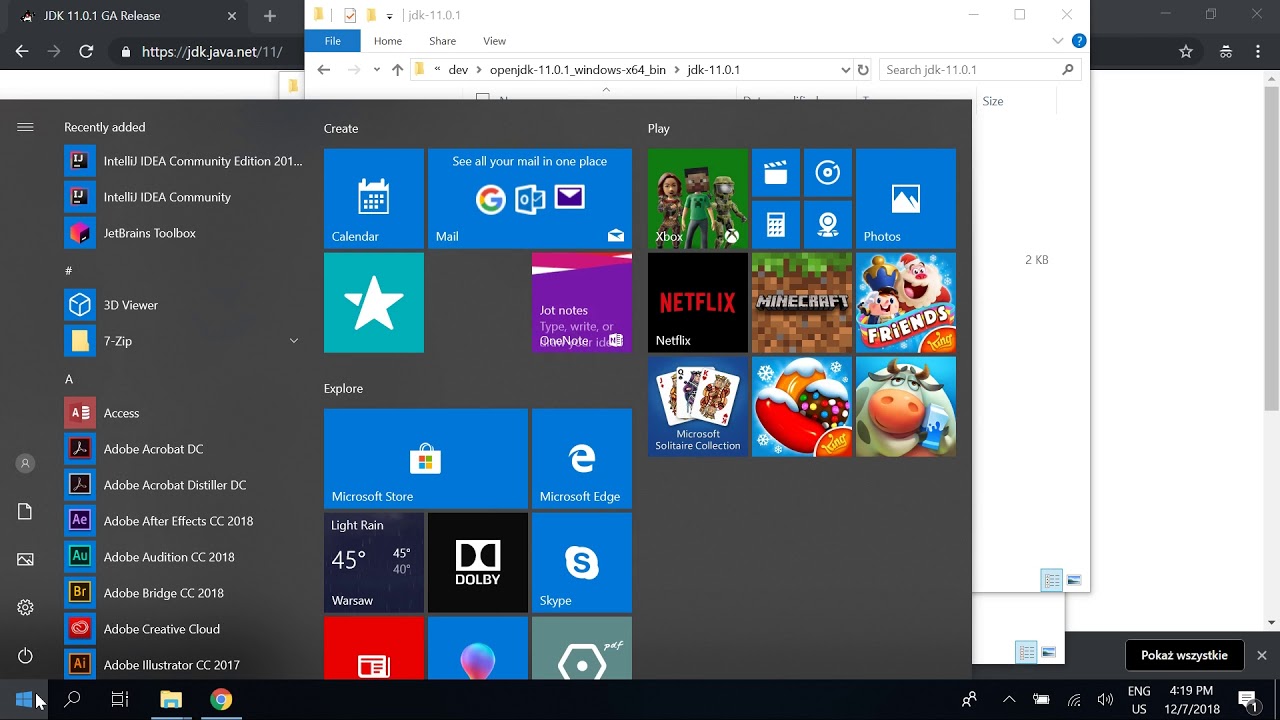Open the Microsoft Store tile

pyautogui.click(x=426, y=458)
